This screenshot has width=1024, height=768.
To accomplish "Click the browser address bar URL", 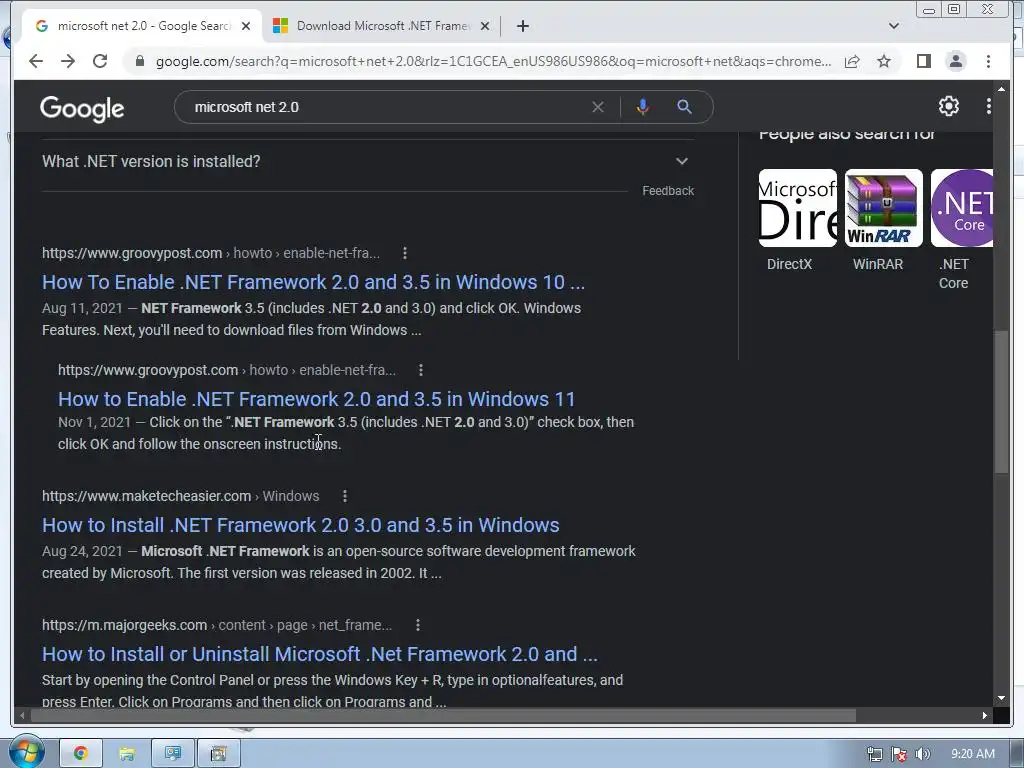I will [493, 61].
